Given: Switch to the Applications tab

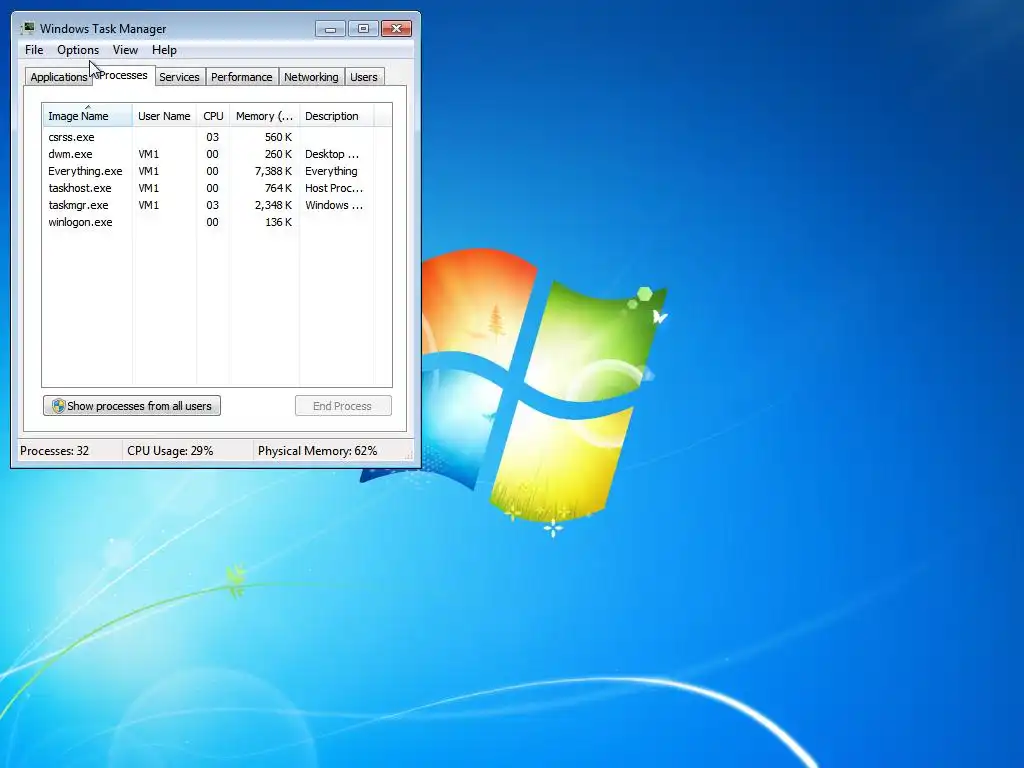Looking at the screenshot, I should [x=58, y=77].
